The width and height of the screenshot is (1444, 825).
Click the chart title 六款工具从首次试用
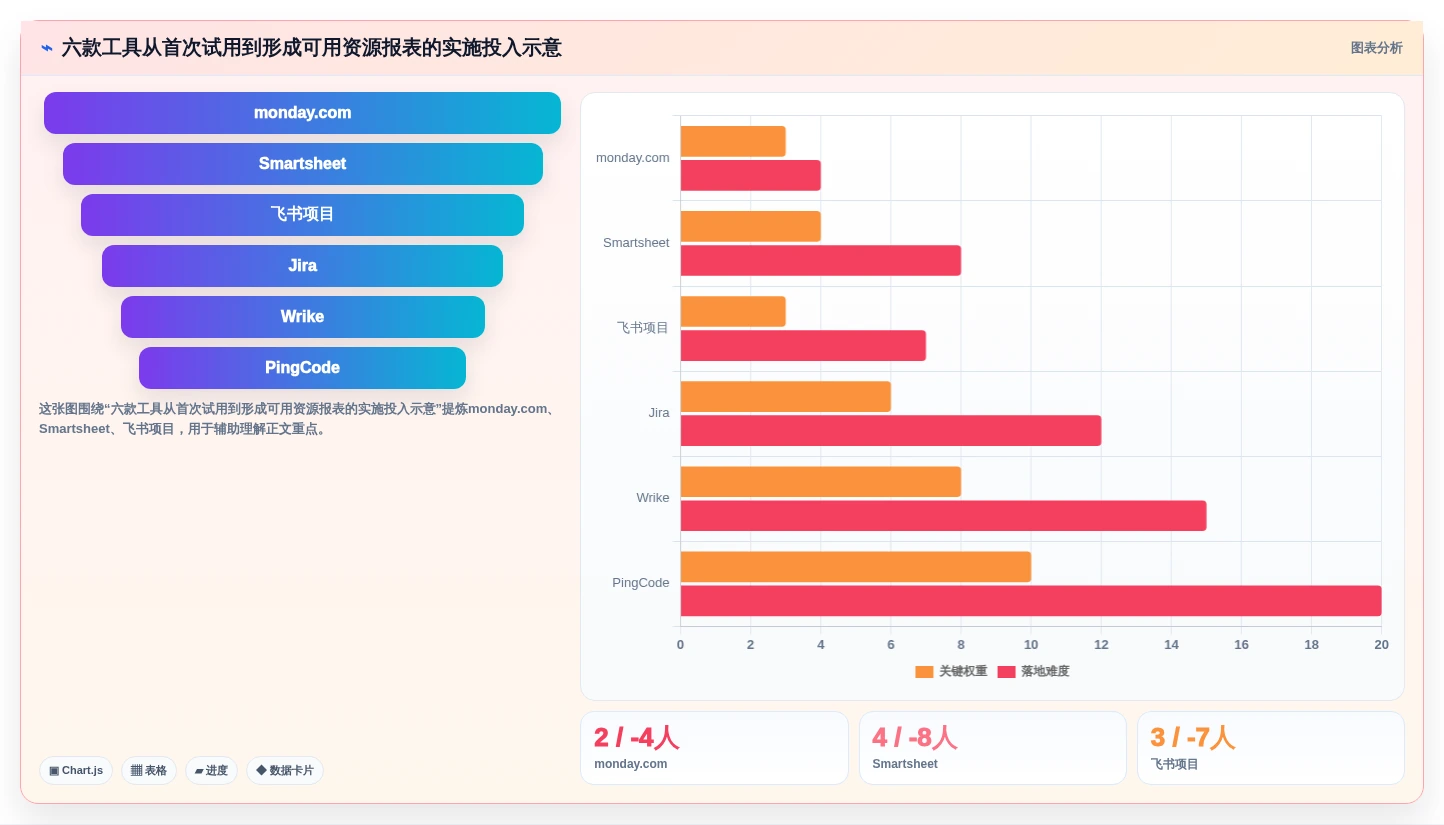point(312,48)
